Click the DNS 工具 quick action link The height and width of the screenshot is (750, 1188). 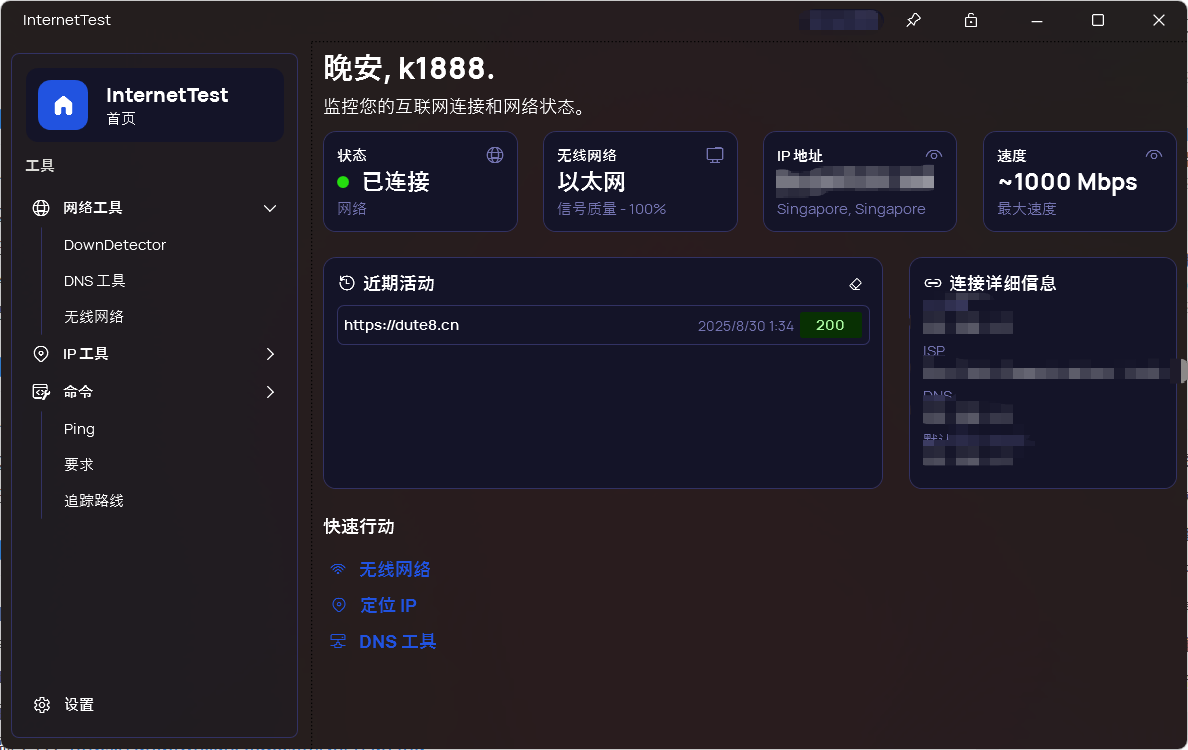pos(398,642)
